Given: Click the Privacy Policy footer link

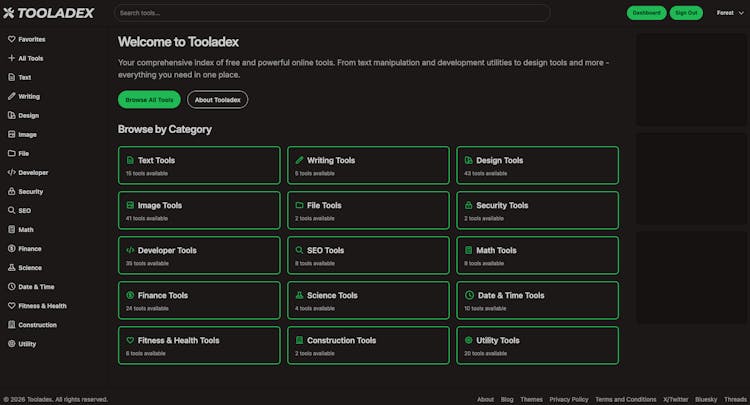Looking at the screenshot, I should [568, 399].
